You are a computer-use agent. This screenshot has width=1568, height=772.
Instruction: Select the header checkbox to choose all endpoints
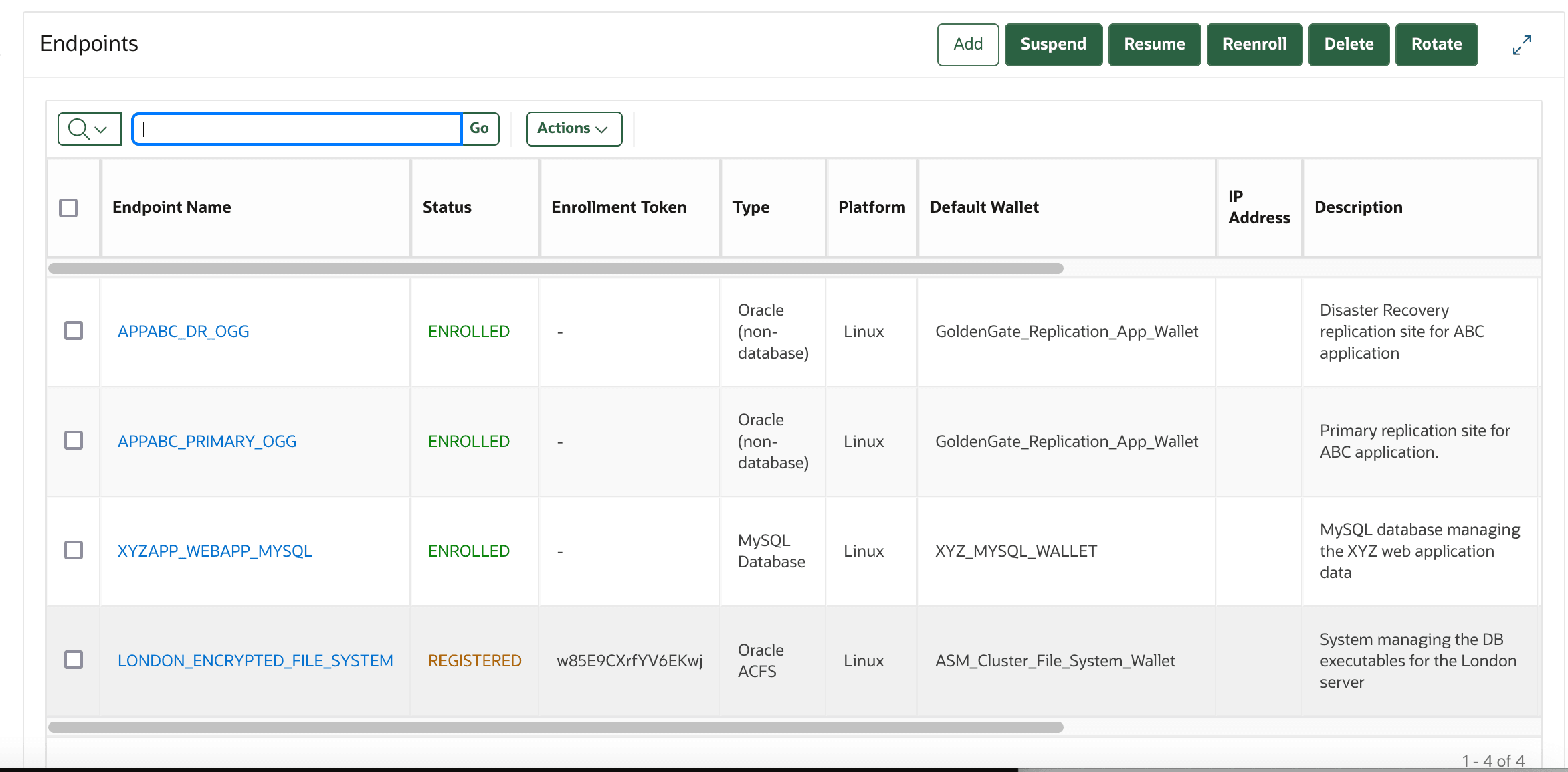tap(69, 208)
